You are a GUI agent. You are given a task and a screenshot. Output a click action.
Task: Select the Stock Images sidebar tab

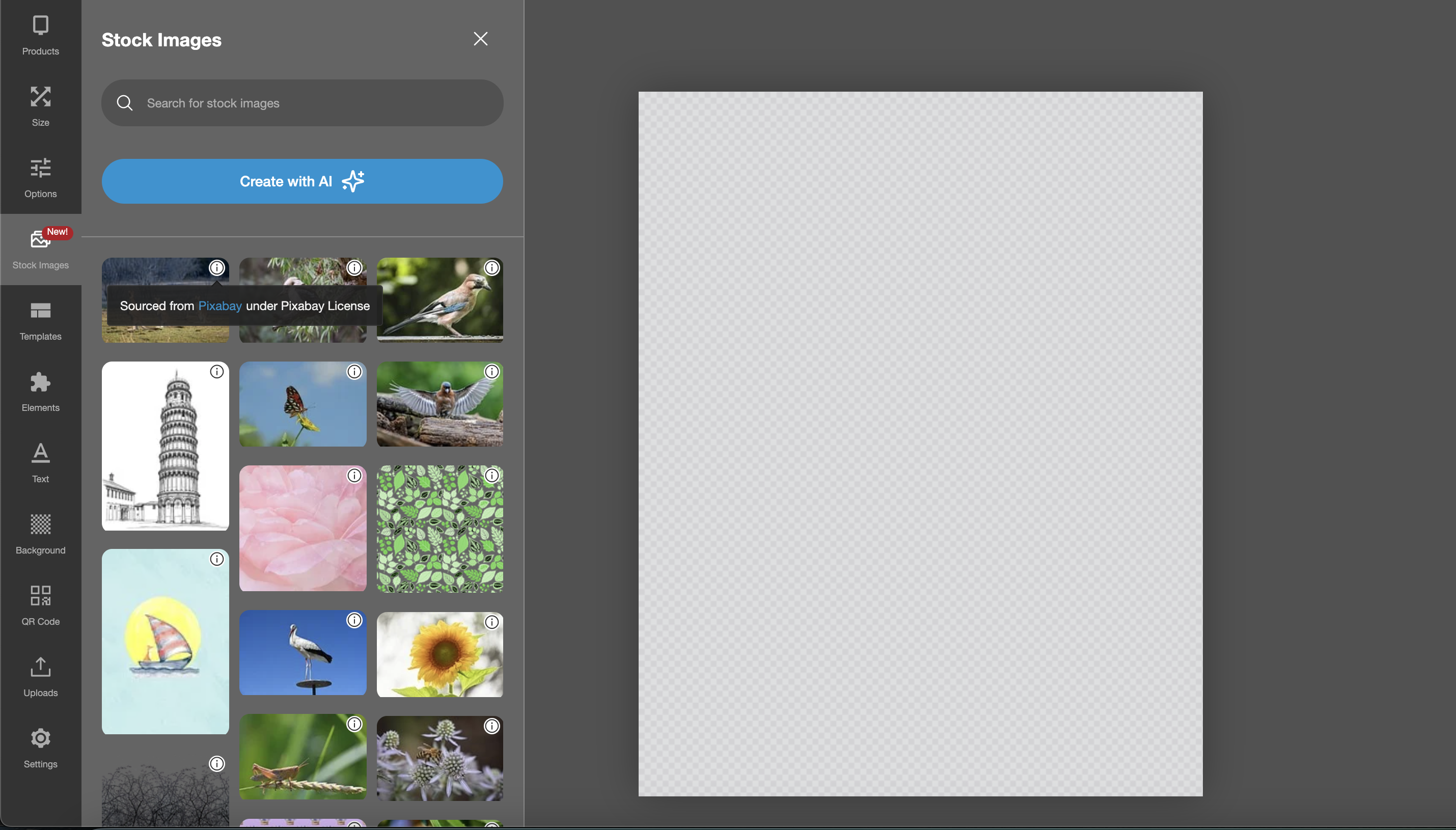[40, 249]
